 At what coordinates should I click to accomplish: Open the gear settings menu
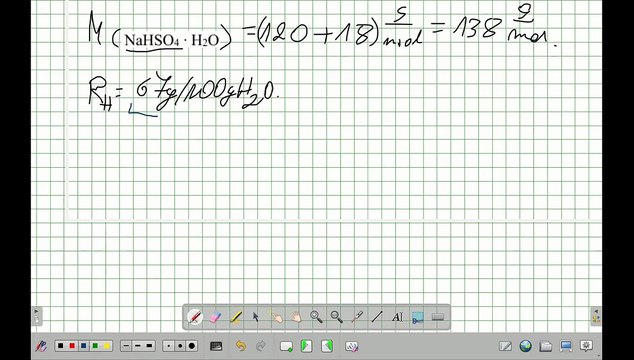point(586,346)
